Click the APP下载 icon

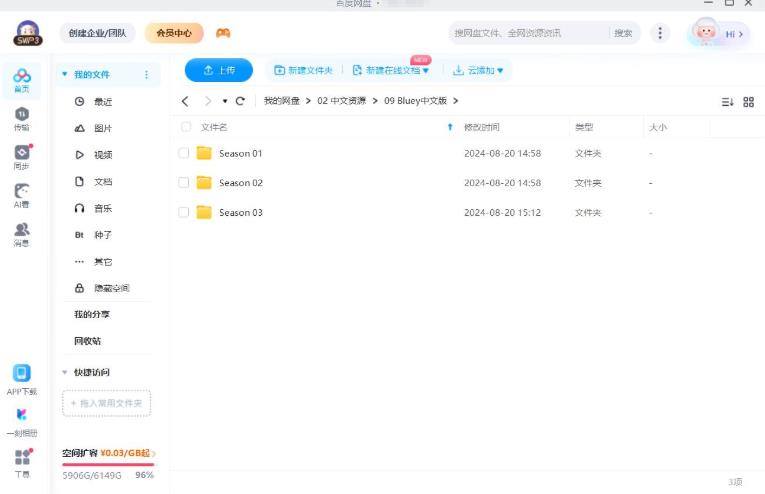[x=21, y=373]
